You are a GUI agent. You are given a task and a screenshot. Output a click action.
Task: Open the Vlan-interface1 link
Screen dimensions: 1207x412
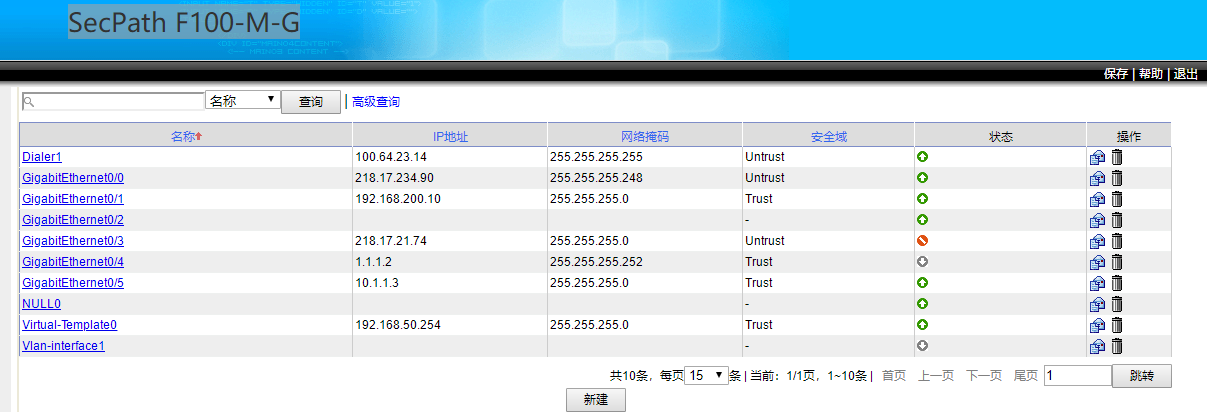64,346
